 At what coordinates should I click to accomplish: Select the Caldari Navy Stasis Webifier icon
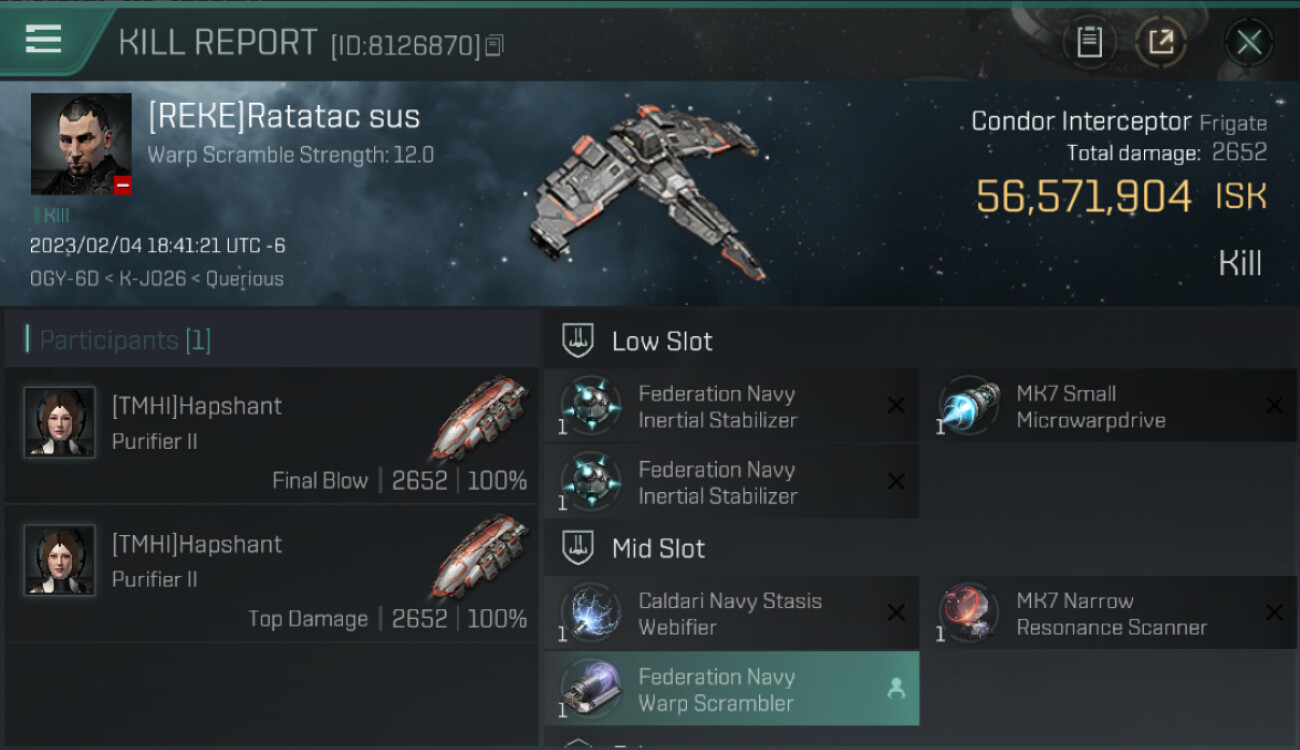[590, 613]
